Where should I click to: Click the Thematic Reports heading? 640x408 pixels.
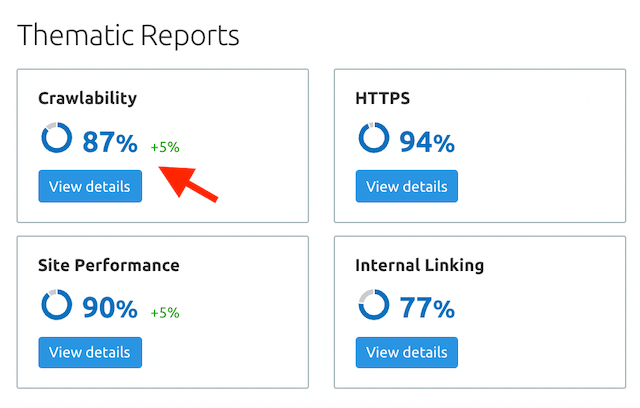129,36
